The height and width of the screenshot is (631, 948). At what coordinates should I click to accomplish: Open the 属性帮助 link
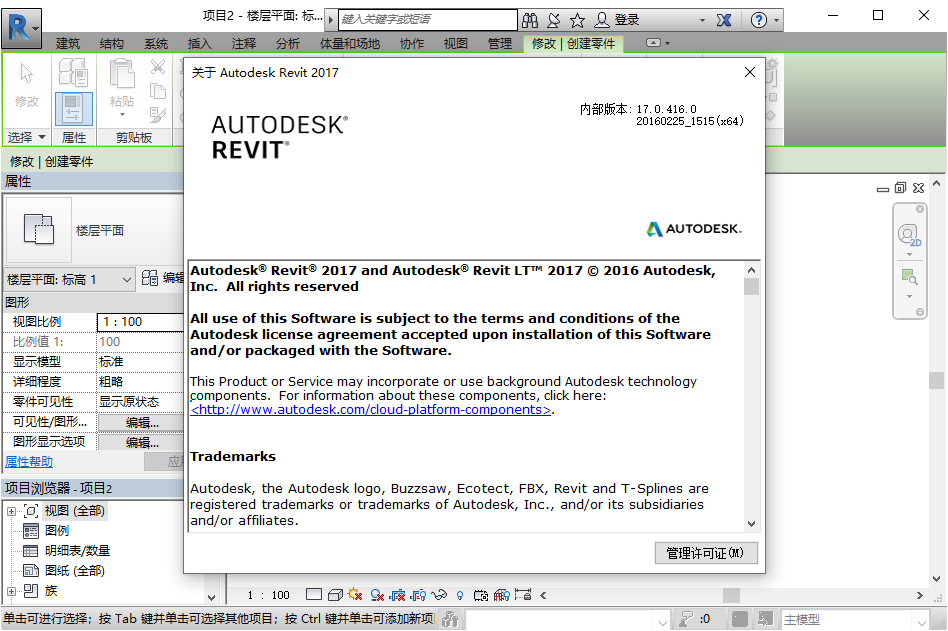point(29,462)
